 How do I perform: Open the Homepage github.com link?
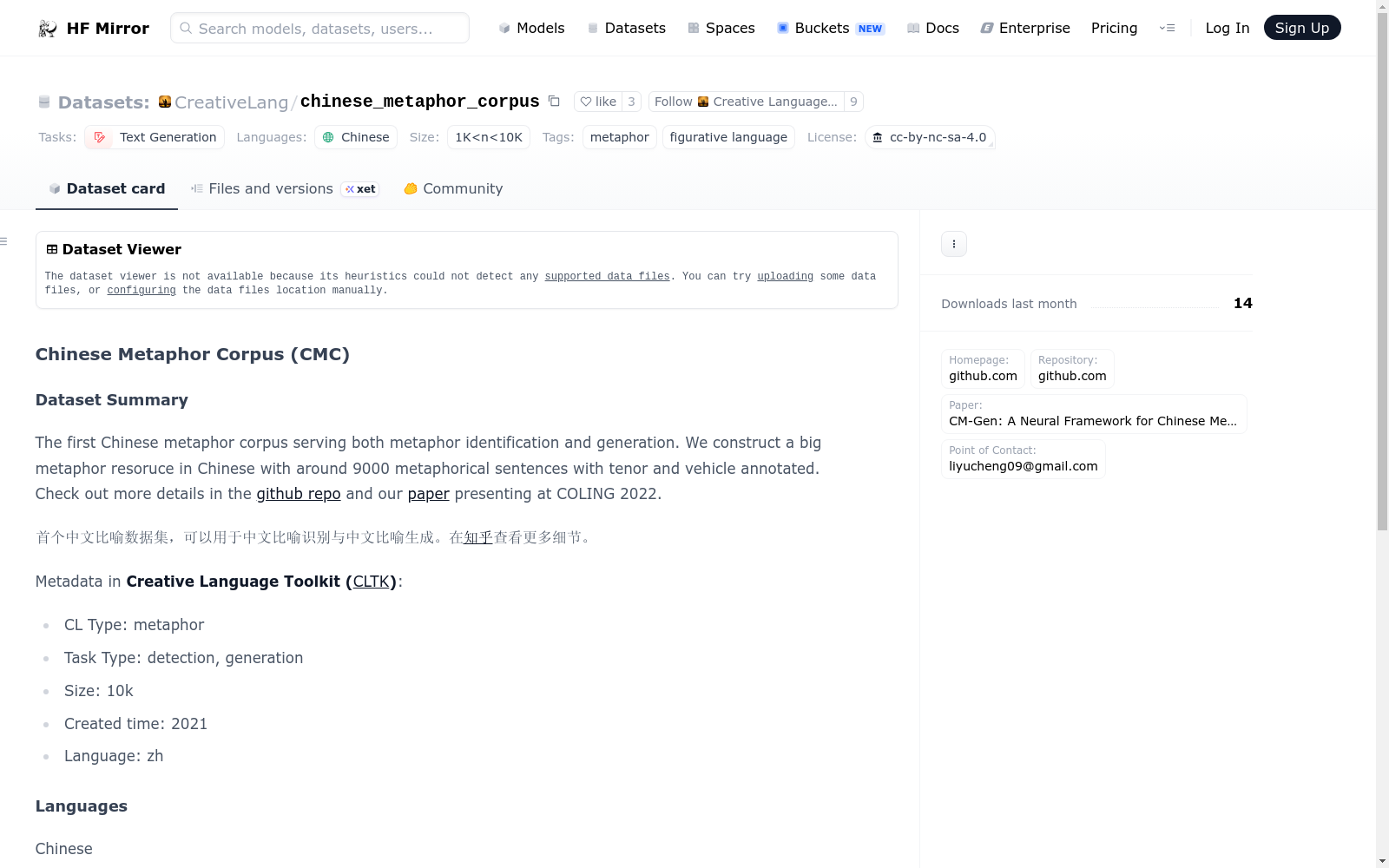[983, 369]
